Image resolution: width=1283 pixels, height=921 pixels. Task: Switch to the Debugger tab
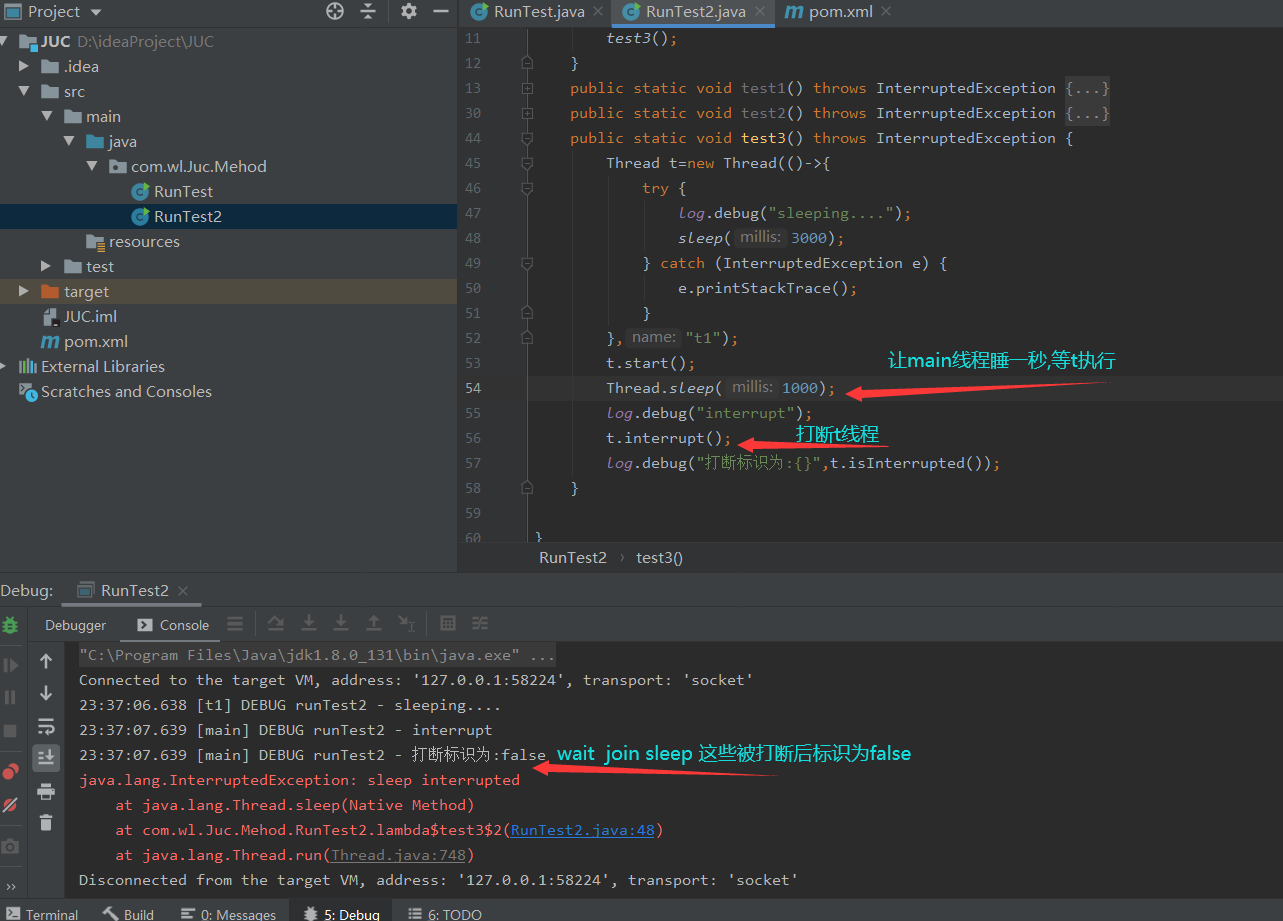click(75, 625)
